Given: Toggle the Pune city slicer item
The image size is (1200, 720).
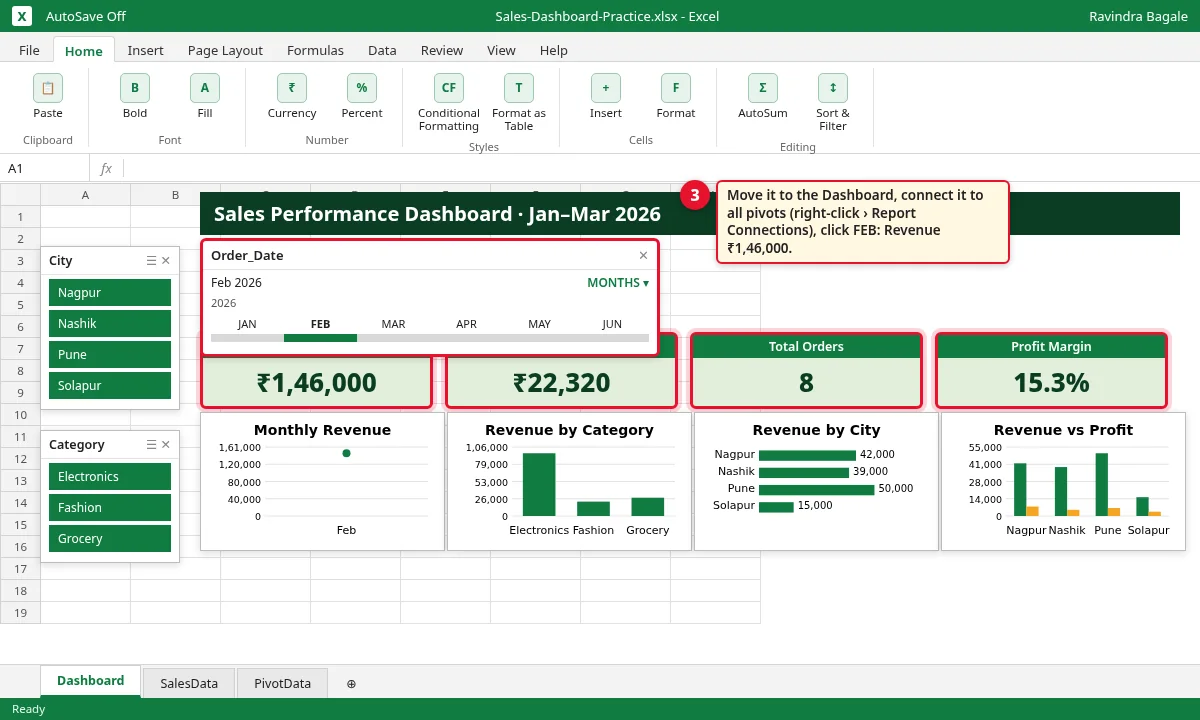Looking at the screenshot, I should point(110,355).
